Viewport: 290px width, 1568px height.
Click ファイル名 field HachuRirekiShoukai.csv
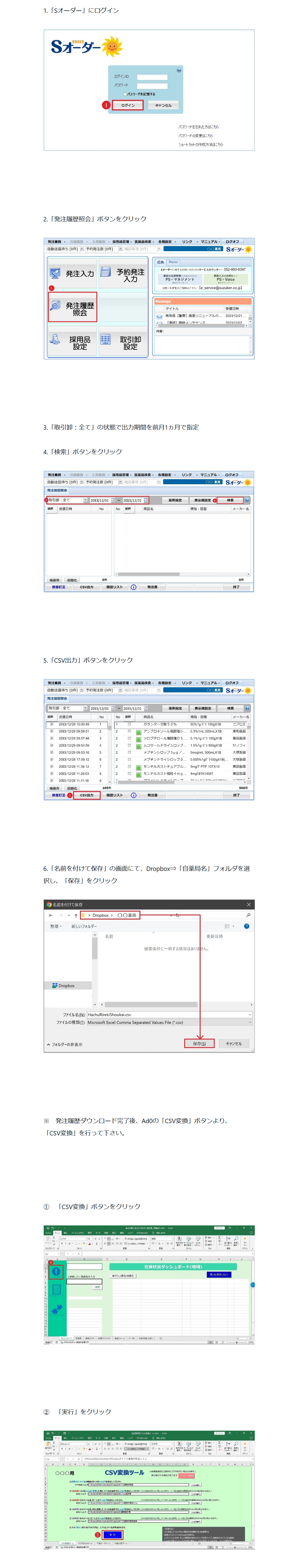point(169,1015)
